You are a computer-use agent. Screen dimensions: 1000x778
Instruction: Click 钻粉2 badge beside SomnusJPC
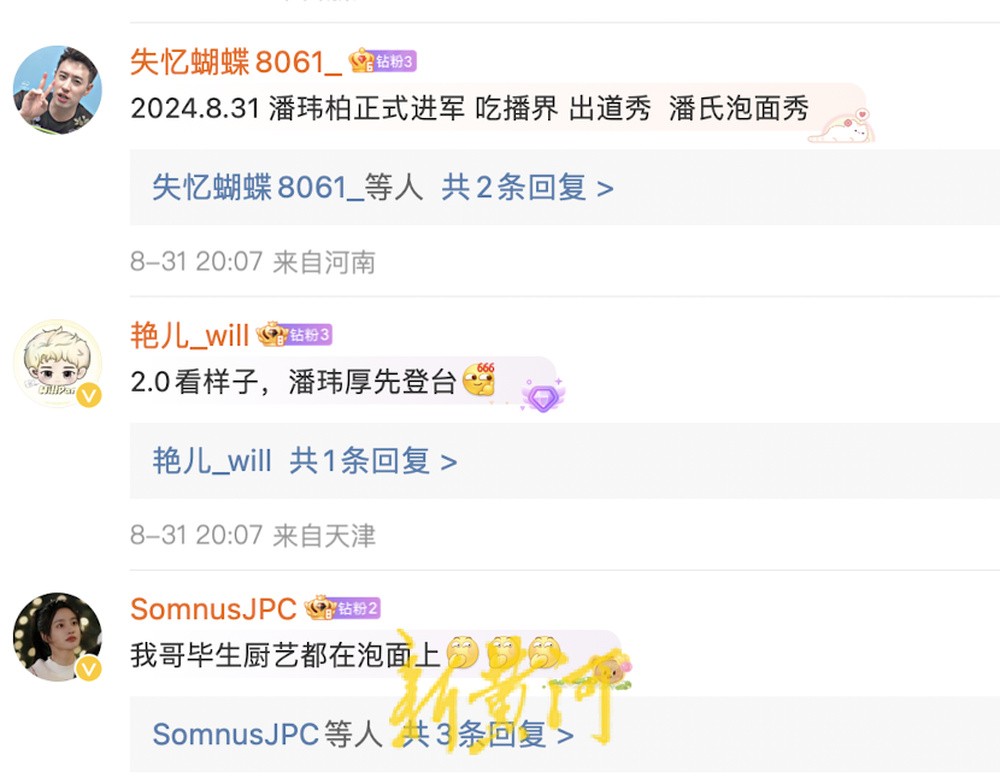(x=342, y=608)
